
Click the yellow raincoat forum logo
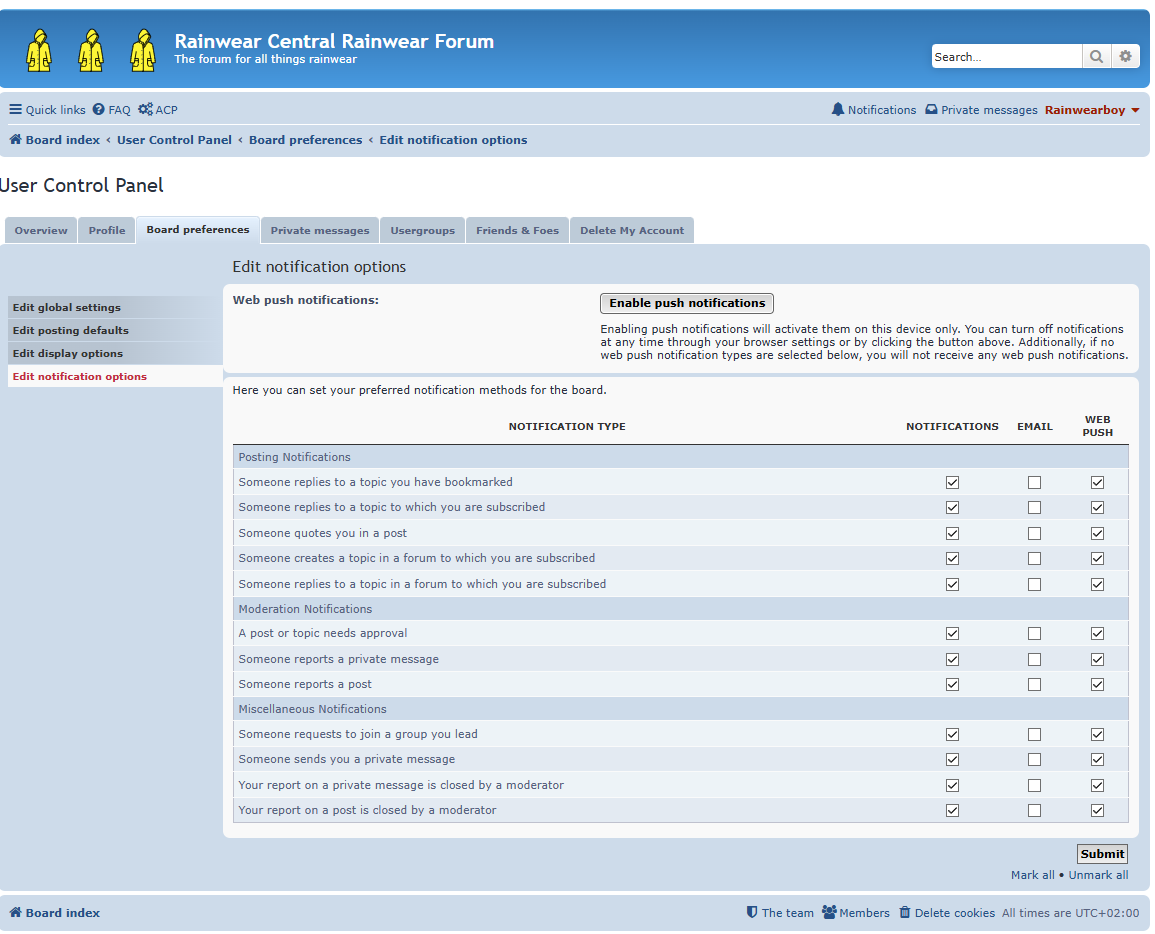pyautogui.click(x=91, y=51)
